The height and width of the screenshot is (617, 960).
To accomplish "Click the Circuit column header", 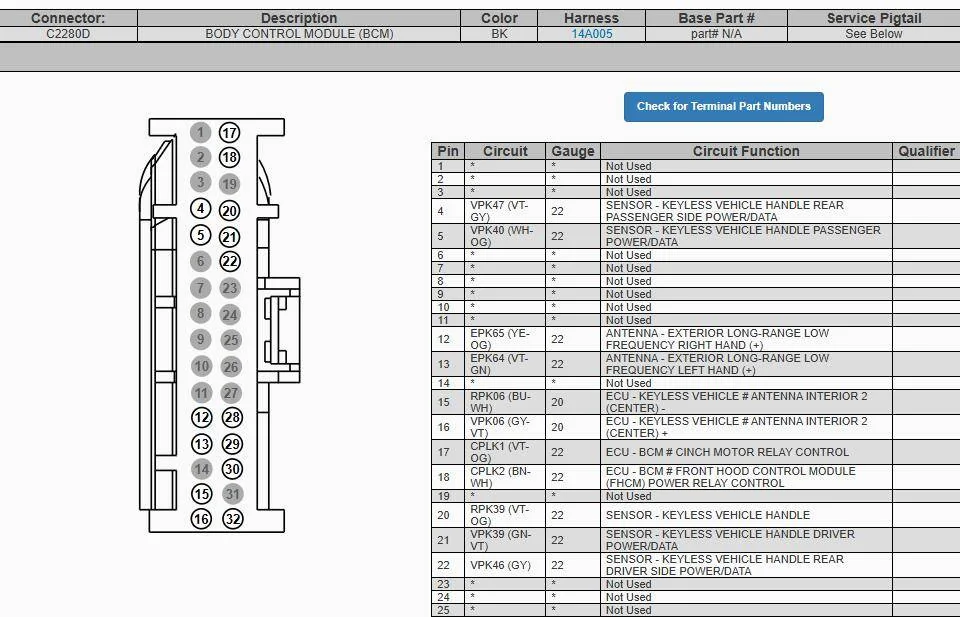I will 505,151.
